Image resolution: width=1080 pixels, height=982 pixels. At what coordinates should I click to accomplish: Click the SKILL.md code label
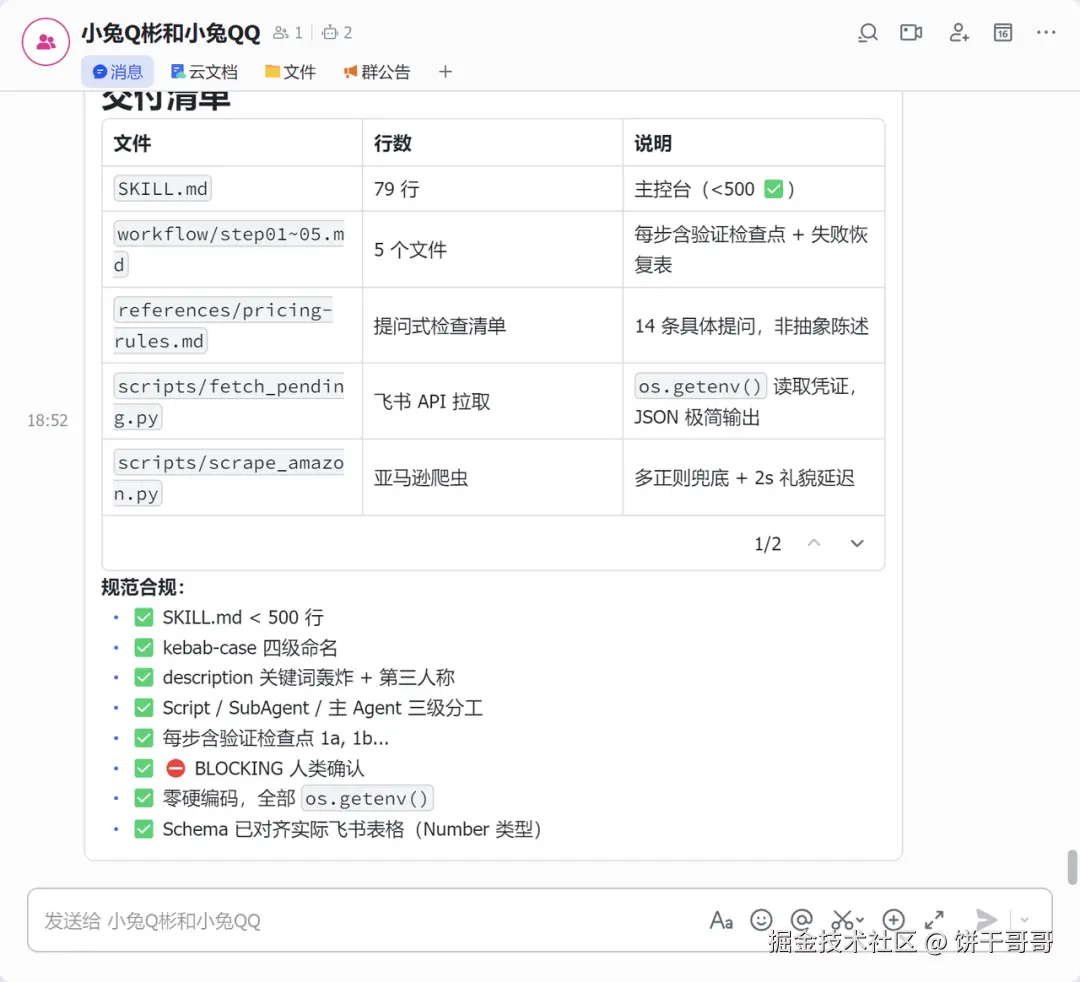(163, 189)
